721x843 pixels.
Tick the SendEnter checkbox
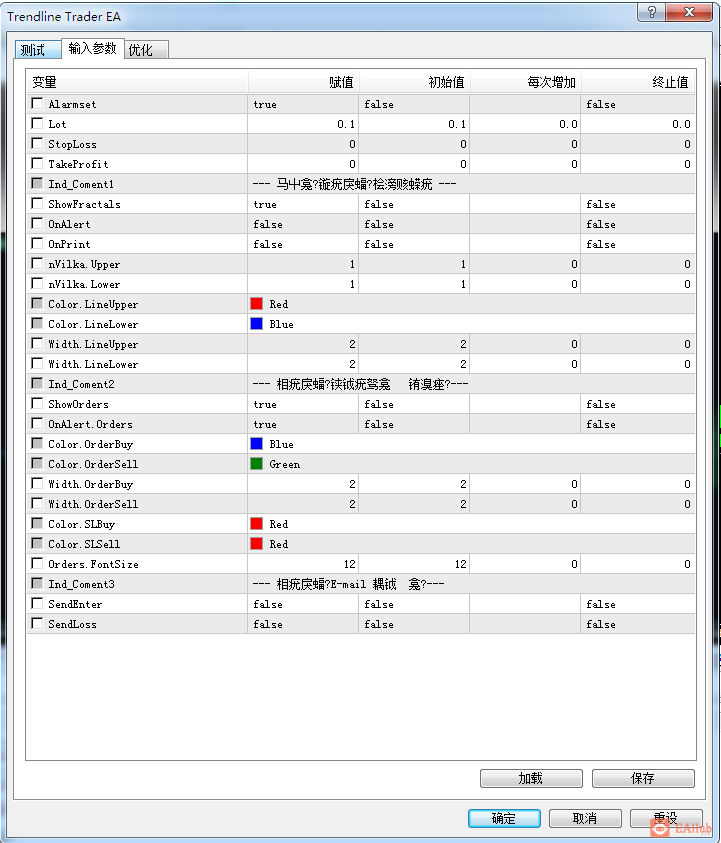(x=37, y=603)
